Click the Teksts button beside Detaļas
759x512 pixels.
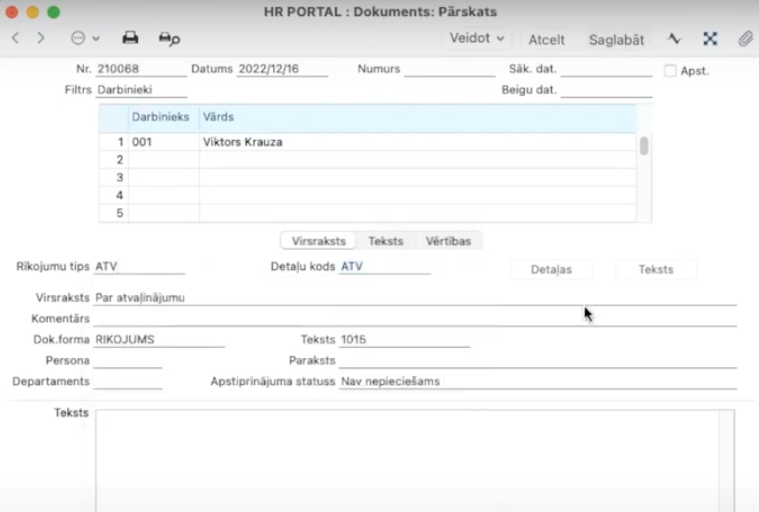(656, 269)
